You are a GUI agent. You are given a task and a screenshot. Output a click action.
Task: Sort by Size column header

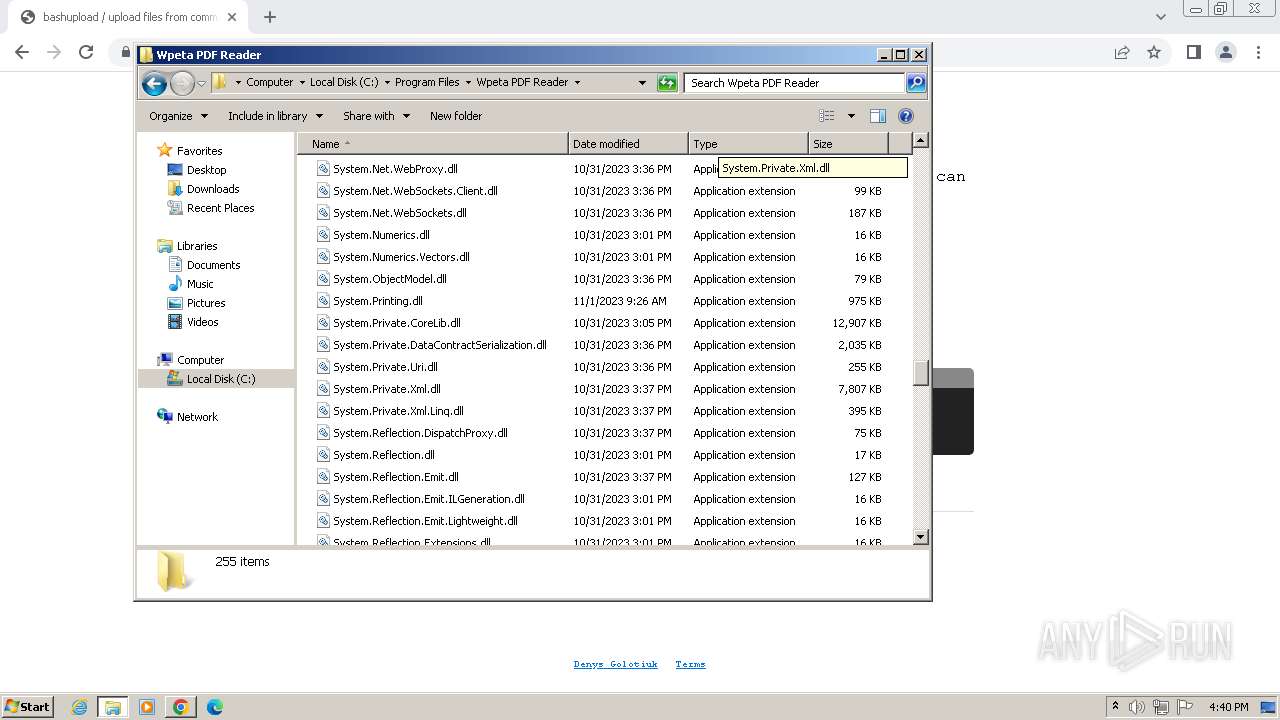click(x=848, y=144)
